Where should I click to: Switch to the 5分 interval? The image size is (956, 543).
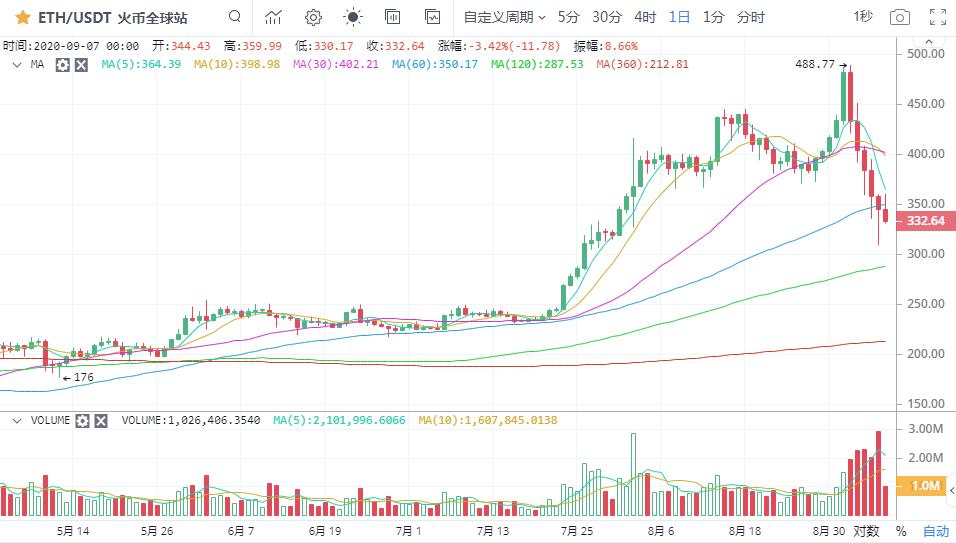(x=568, y=17)
